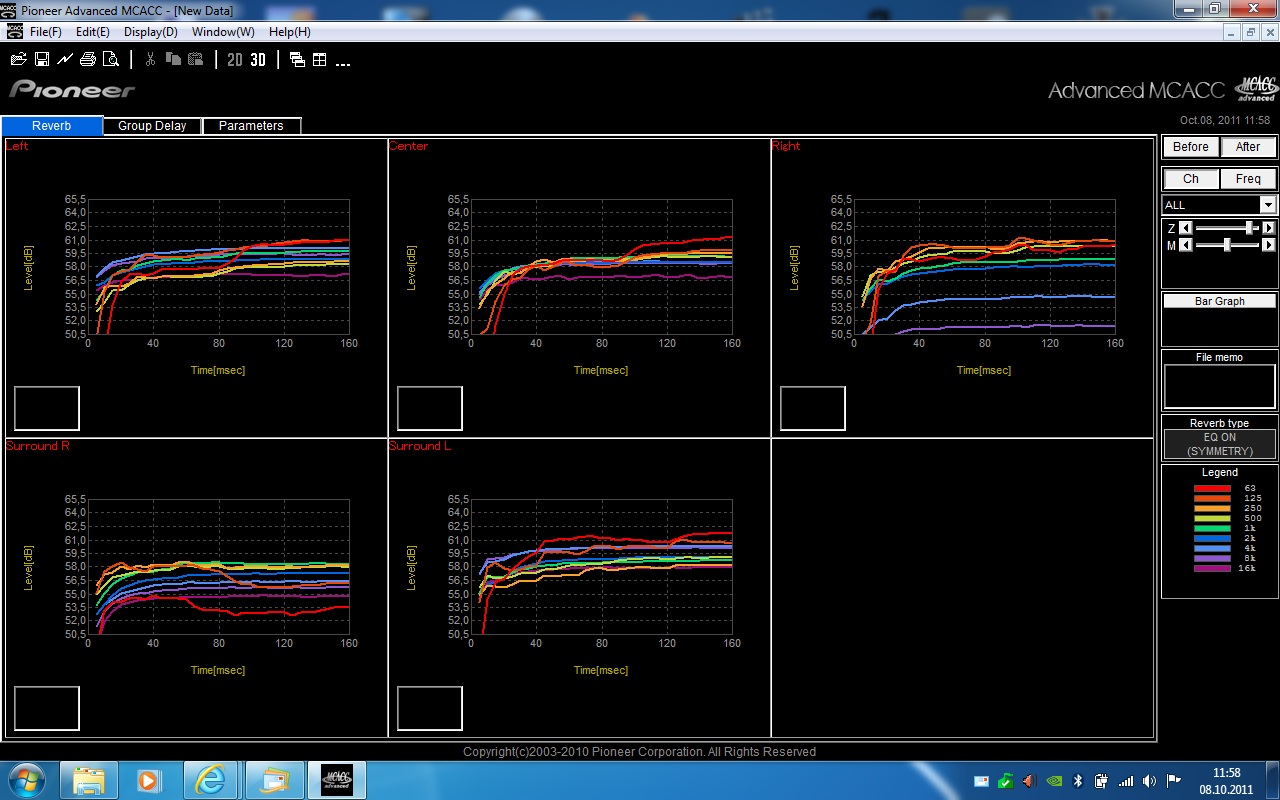This screenshot has height=800, width=1280.
Task: Tile windows using grid toolbar icon
Action: tap(320, 60)
